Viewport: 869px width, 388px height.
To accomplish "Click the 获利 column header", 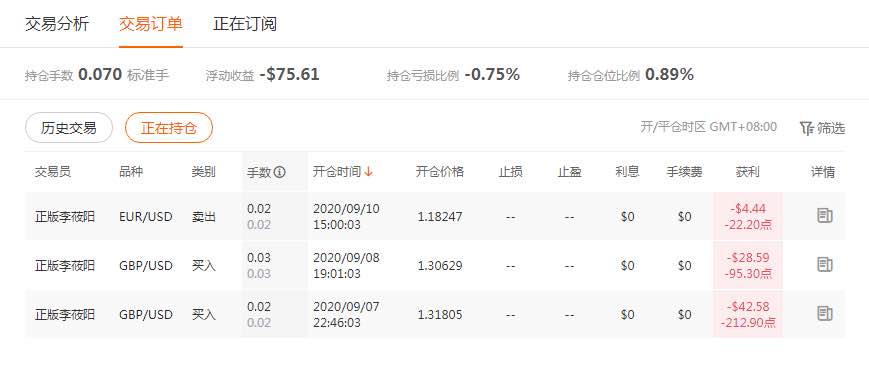I will [x=748, y=172].
